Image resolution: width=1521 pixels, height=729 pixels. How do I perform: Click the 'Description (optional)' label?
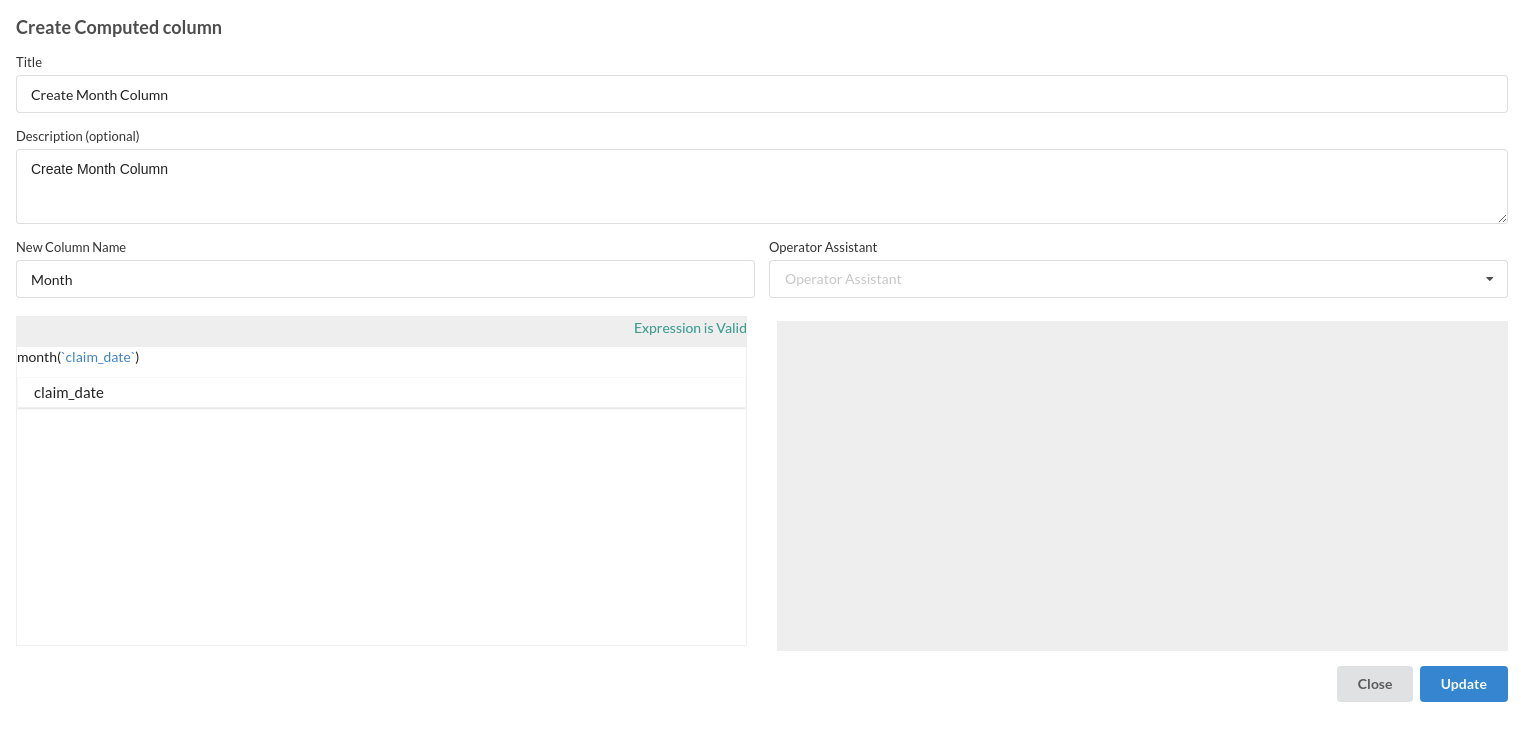(78, 136)
